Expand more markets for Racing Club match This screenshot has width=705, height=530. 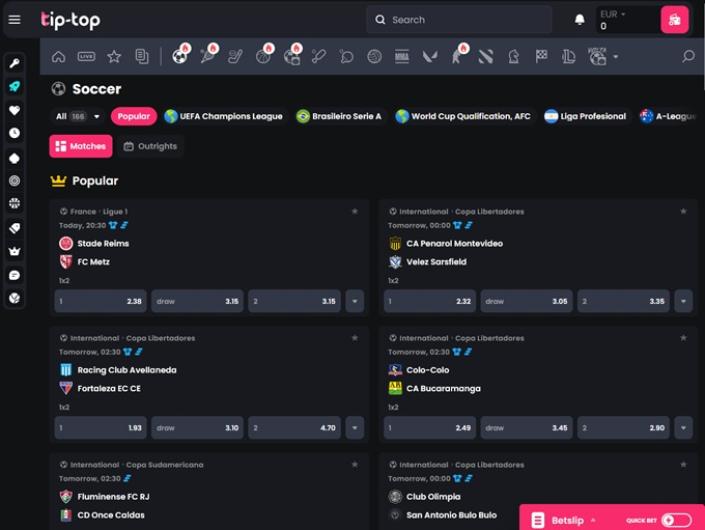pos(354,428)
